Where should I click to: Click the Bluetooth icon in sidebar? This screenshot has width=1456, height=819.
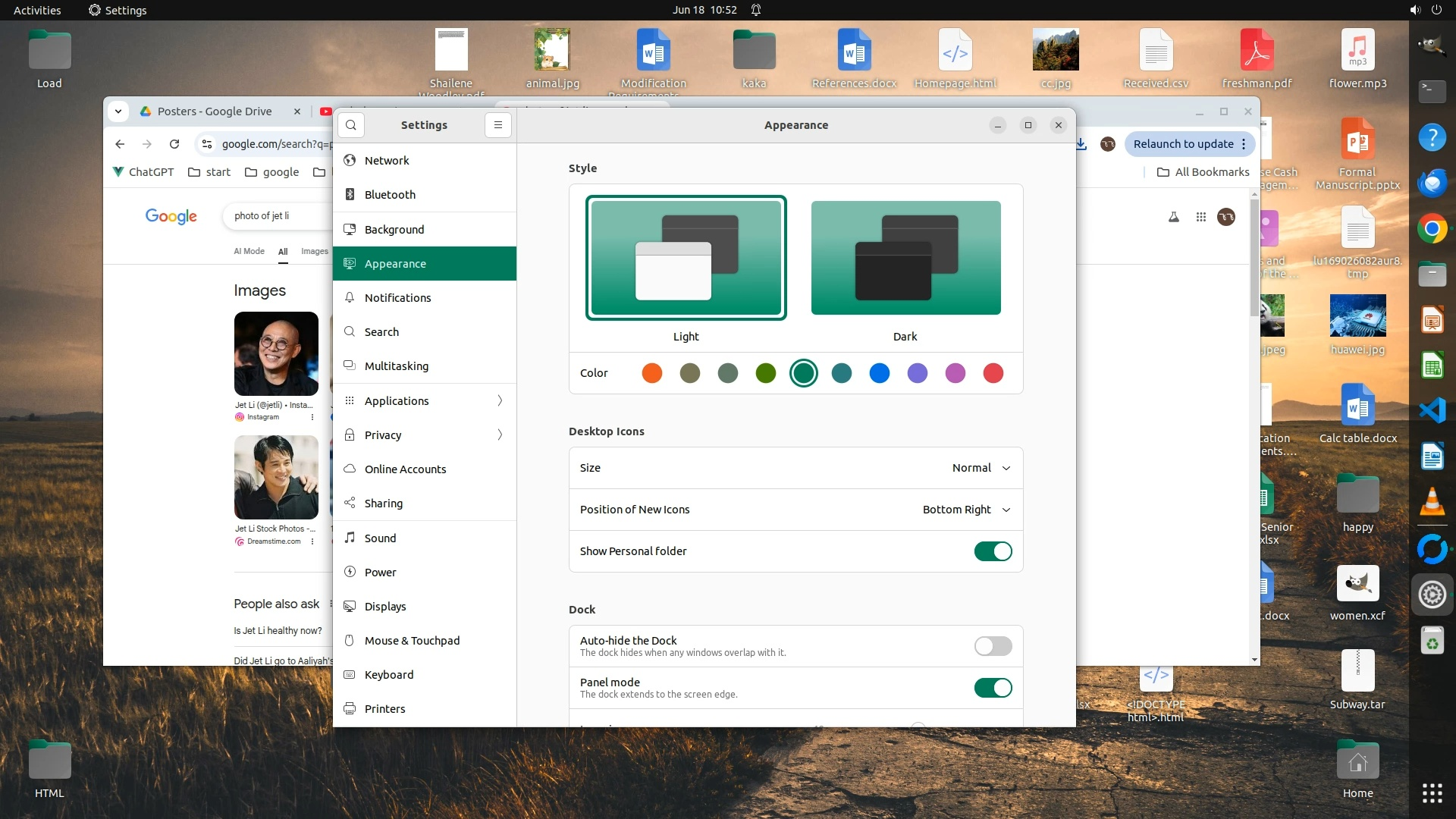point(350,194)
